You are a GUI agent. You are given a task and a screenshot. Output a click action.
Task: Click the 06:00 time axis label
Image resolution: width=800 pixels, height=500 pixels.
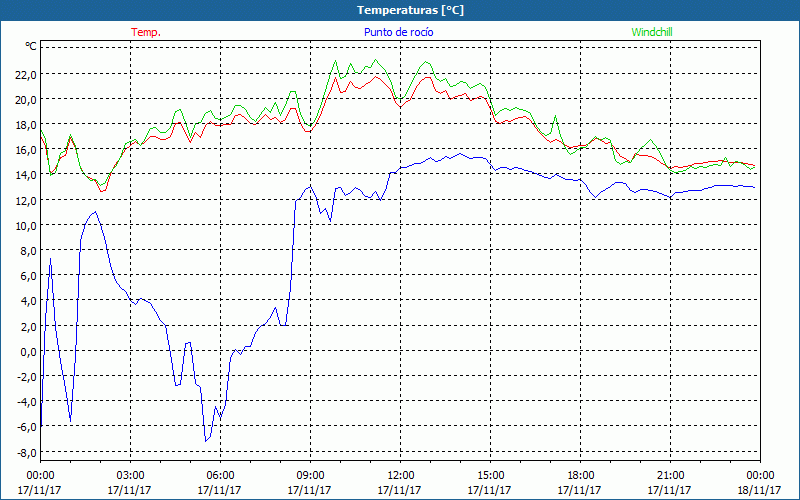220,475
